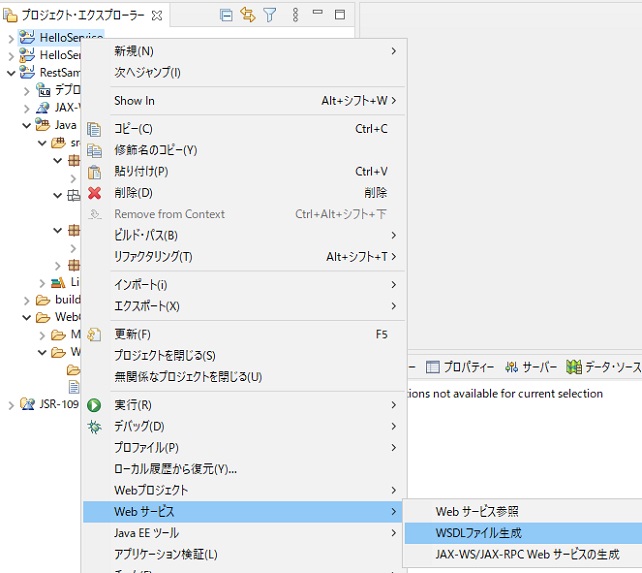Viewport: 642px width, 573px height.
Task: Expand the build folder node
Action: [27, 301]
